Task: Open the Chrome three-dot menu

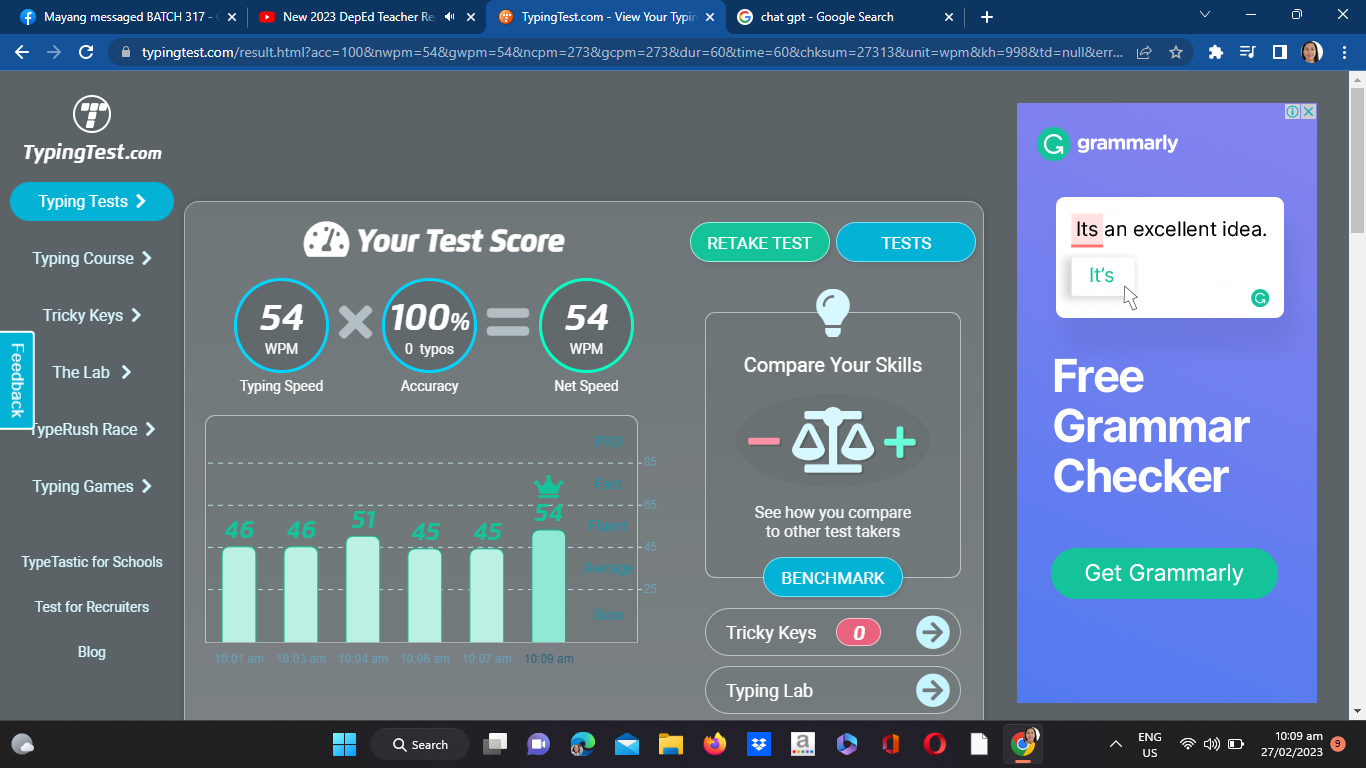Action: pos(1344,52)
